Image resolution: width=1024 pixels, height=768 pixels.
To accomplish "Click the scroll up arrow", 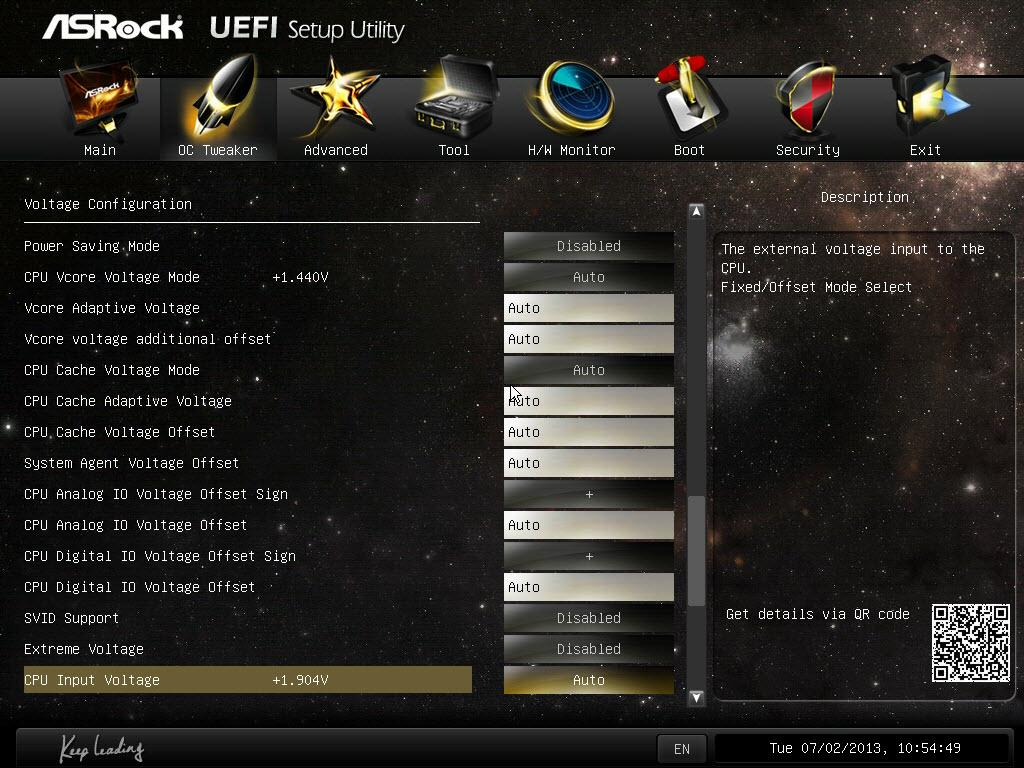I will pyautogui.click(x=696, y=212).
